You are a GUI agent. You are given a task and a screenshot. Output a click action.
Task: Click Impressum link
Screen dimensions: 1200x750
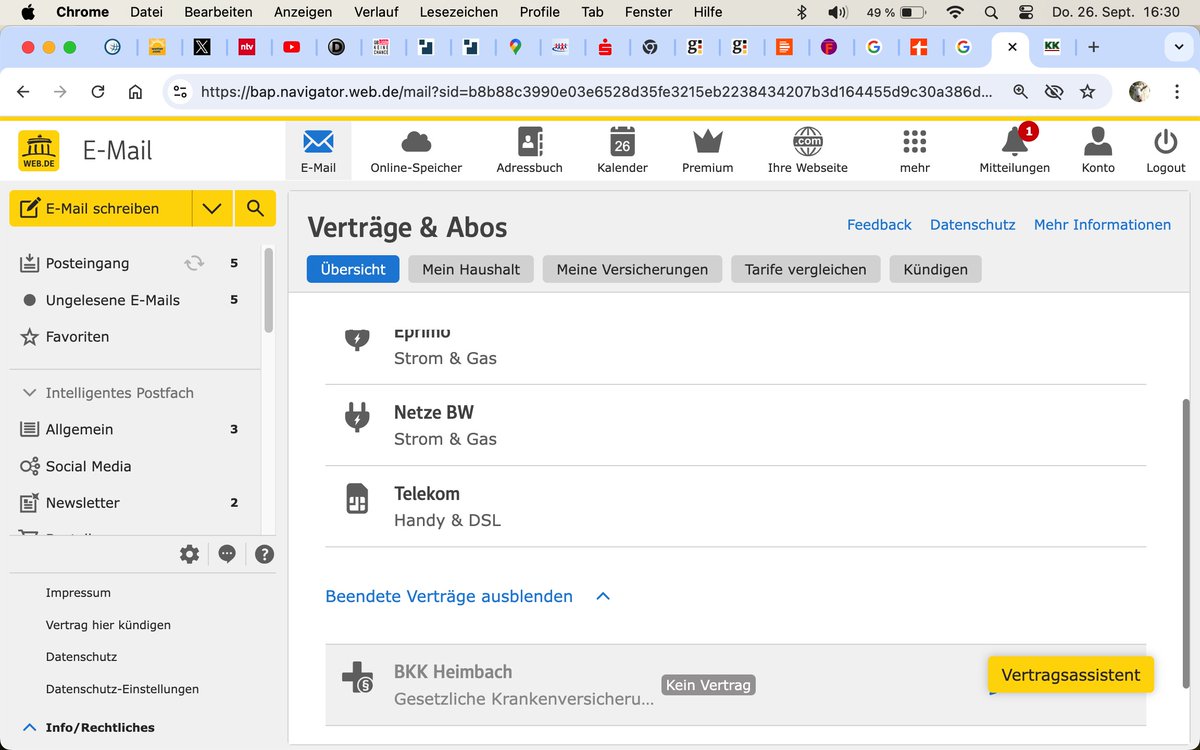pyautogui.click(x=78, y=593)
